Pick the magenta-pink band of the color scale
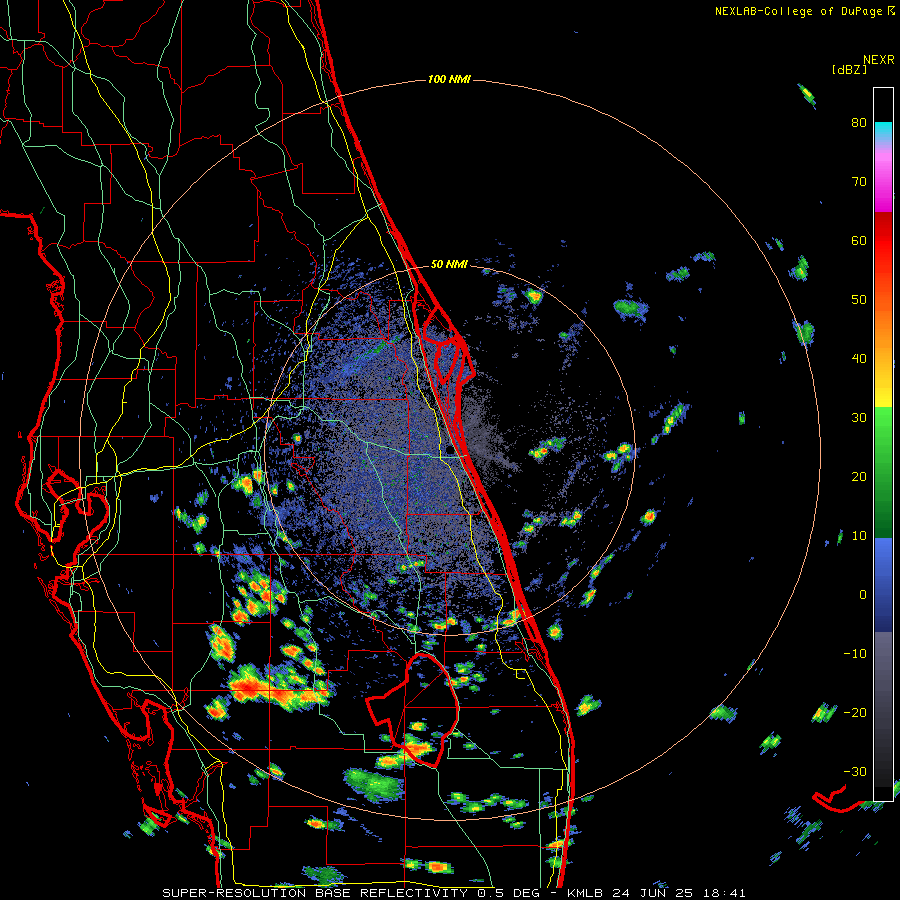This screenshot has height=900, width=900. [x=883, y=178]
